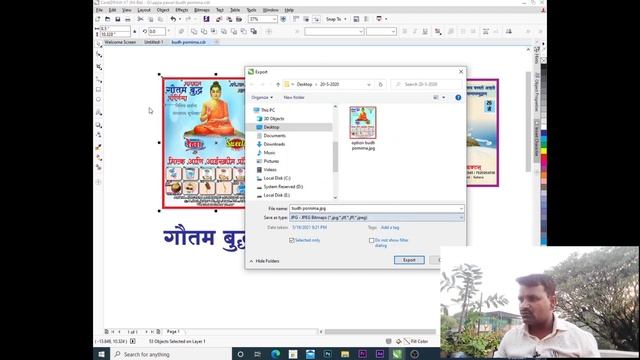Click the Open folder icon in toolbar
640x360 pixels.
coord(107,19)
